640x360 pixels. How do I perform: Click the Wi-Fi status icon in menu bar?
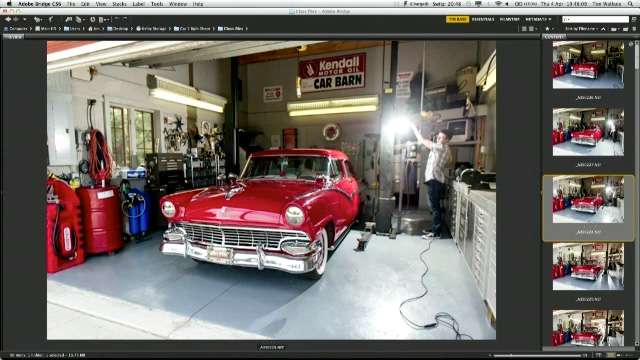498,4
